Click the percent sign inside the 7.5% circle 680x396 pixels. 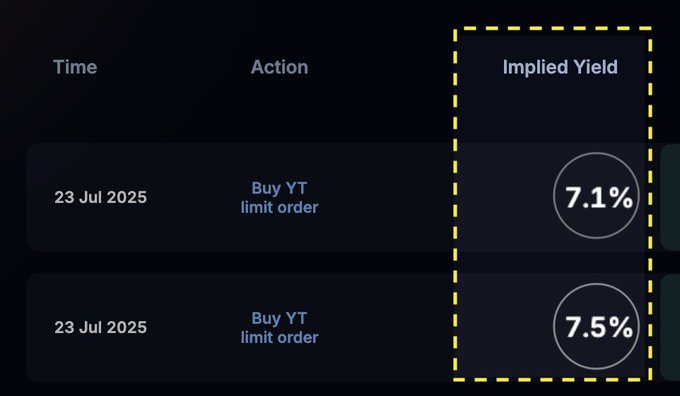pos(621,327)
